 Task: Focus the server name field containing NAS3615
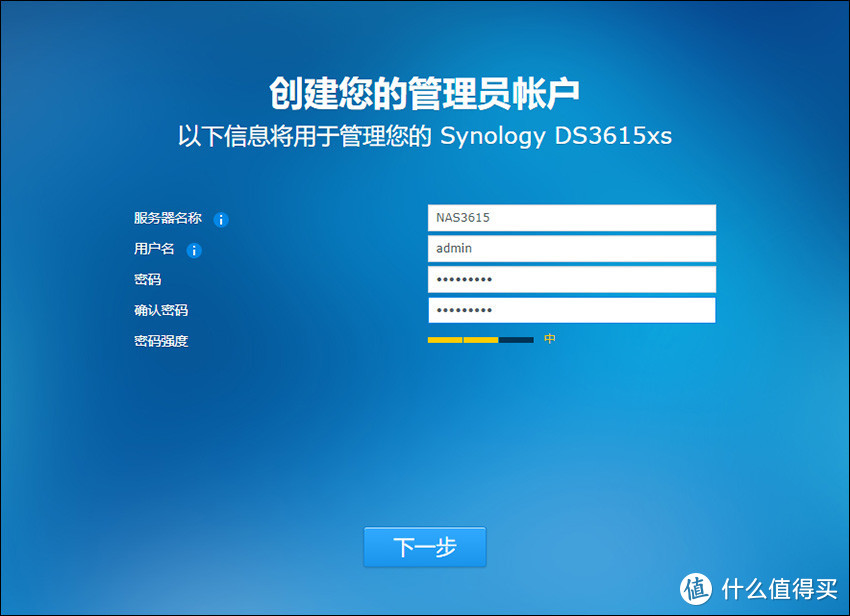click(571, 218)
